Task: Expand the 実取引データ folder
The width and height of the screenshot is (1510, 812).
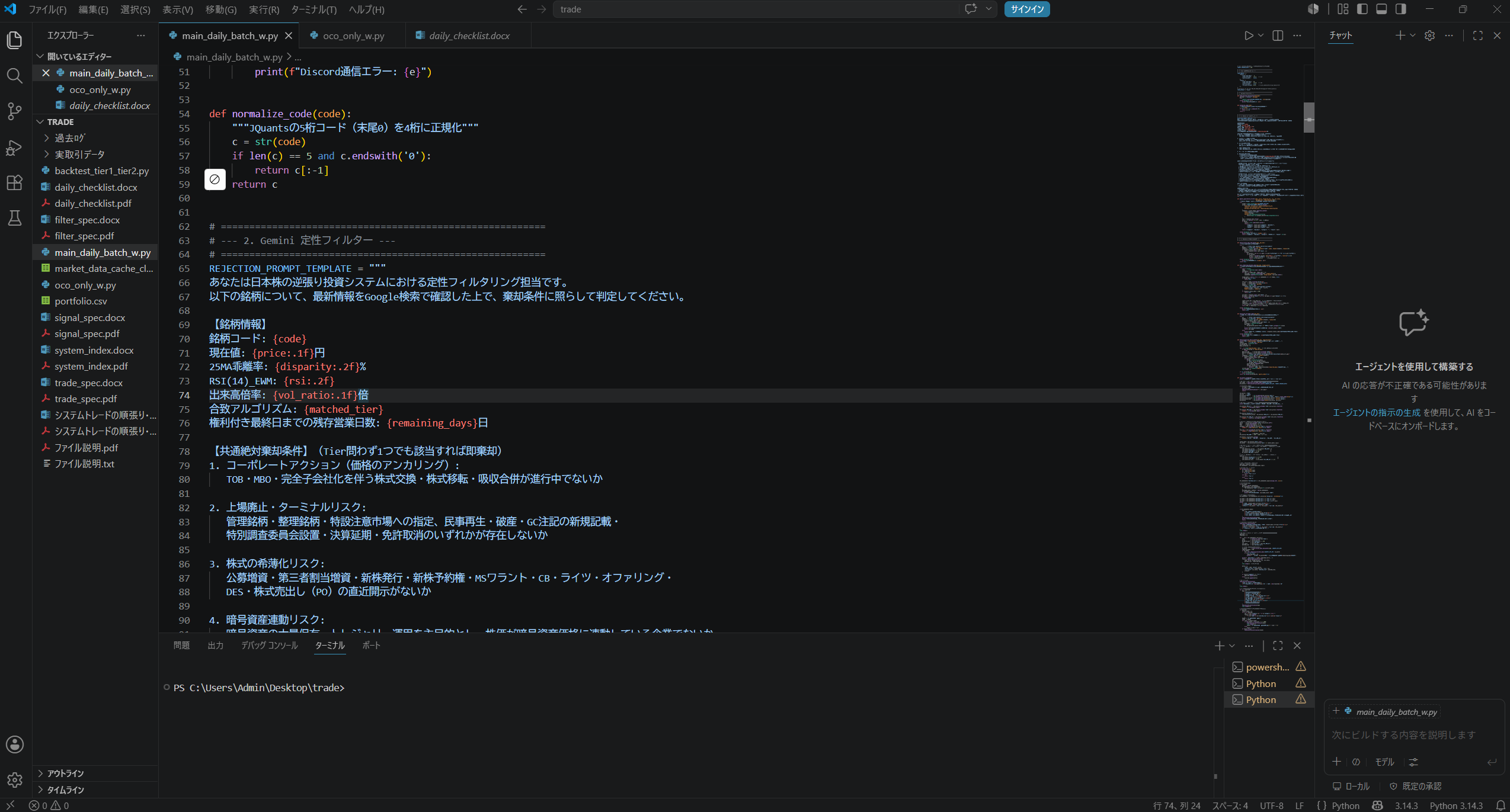Action: (95, 155)
